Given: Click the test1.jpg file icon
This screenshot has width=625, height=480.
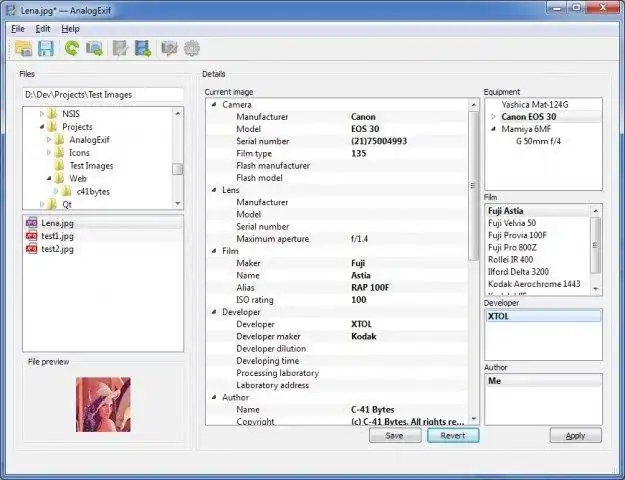Looking at the screenshot, I should [31, 236].
